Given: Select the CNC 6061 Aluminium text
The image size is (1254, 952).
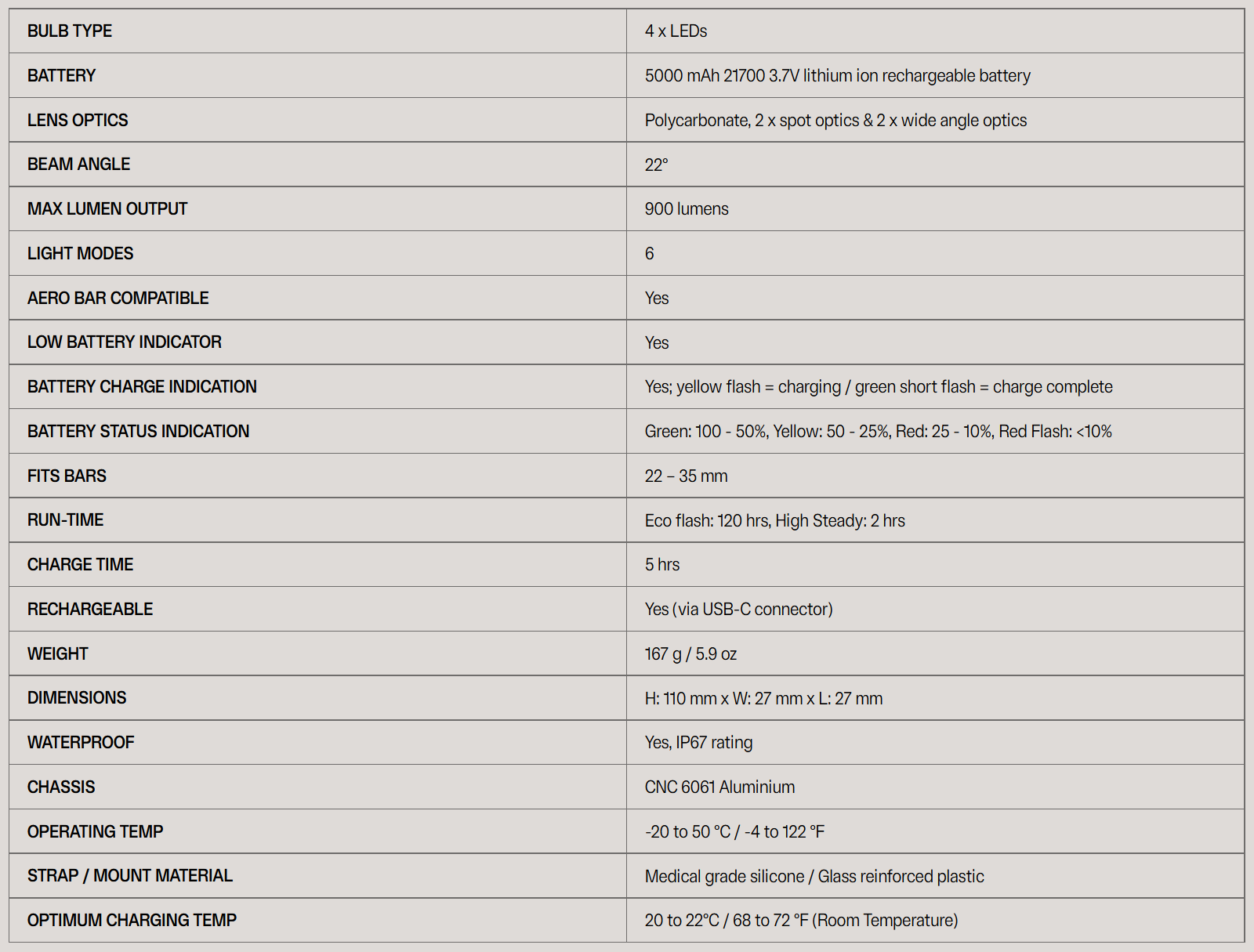Looking at the screenshot, I should 719,787.
